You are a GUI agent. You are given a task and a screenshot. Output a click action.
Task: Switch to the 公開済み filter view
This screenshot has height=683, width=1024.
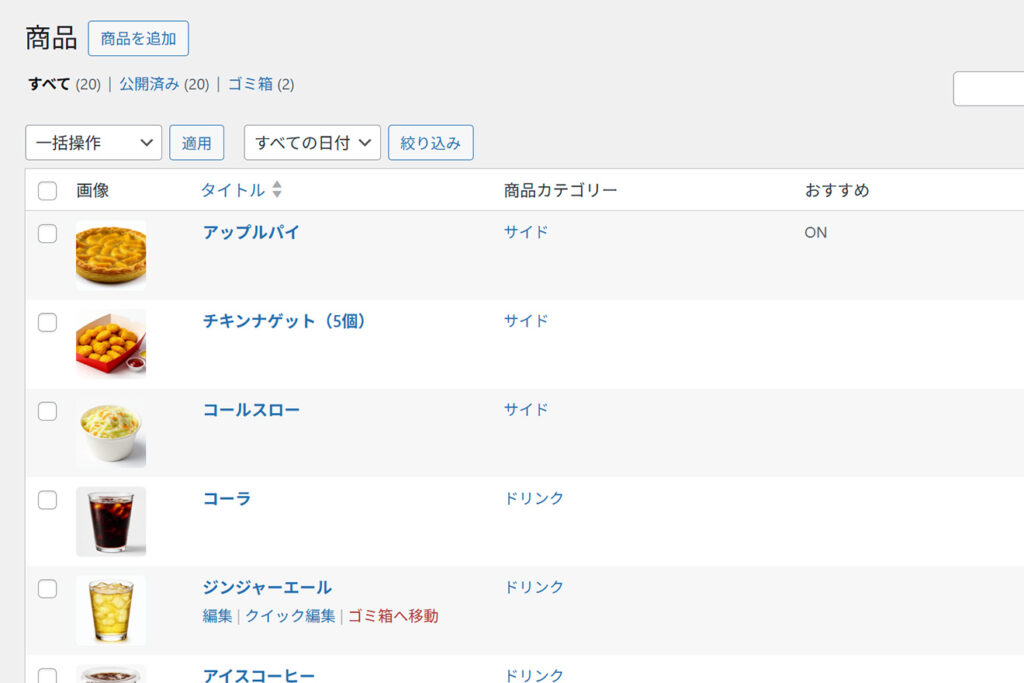pyautogui.click(x=149, y=84)
